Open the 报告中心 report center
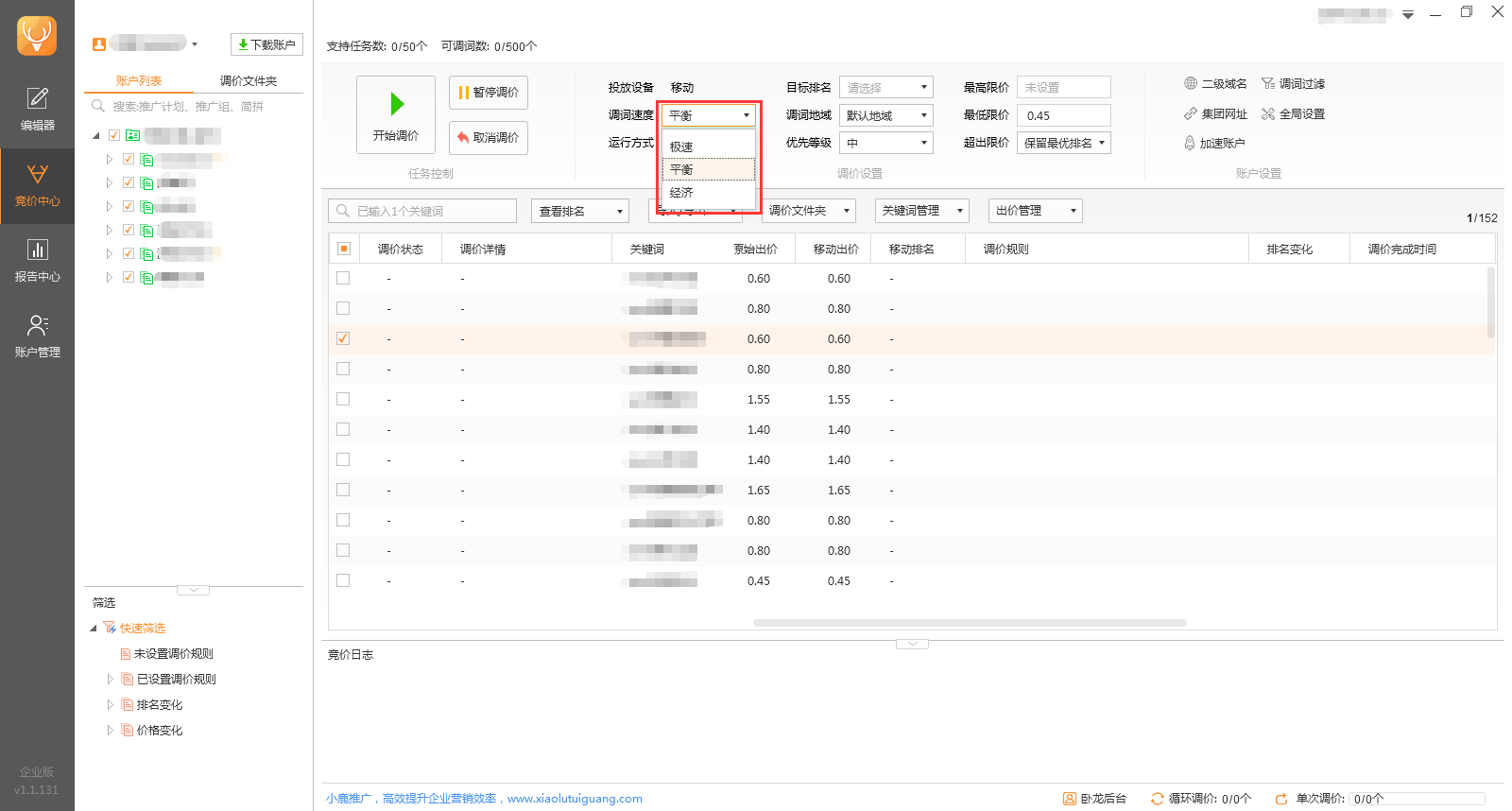 [37, 262]
